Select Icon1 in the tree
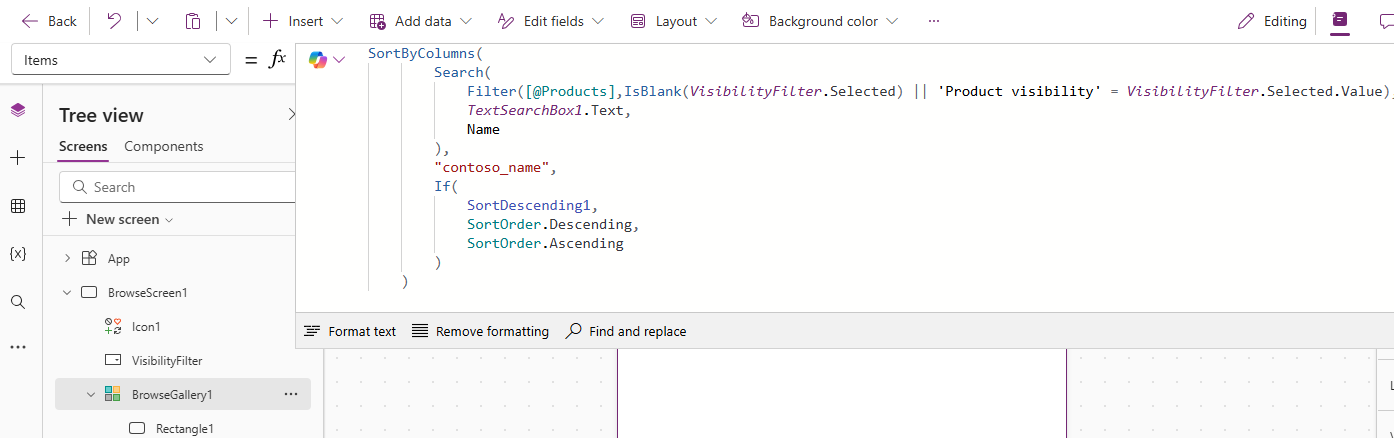The height and width of the screenshot is (438, 1394). [x=146, y=327]
